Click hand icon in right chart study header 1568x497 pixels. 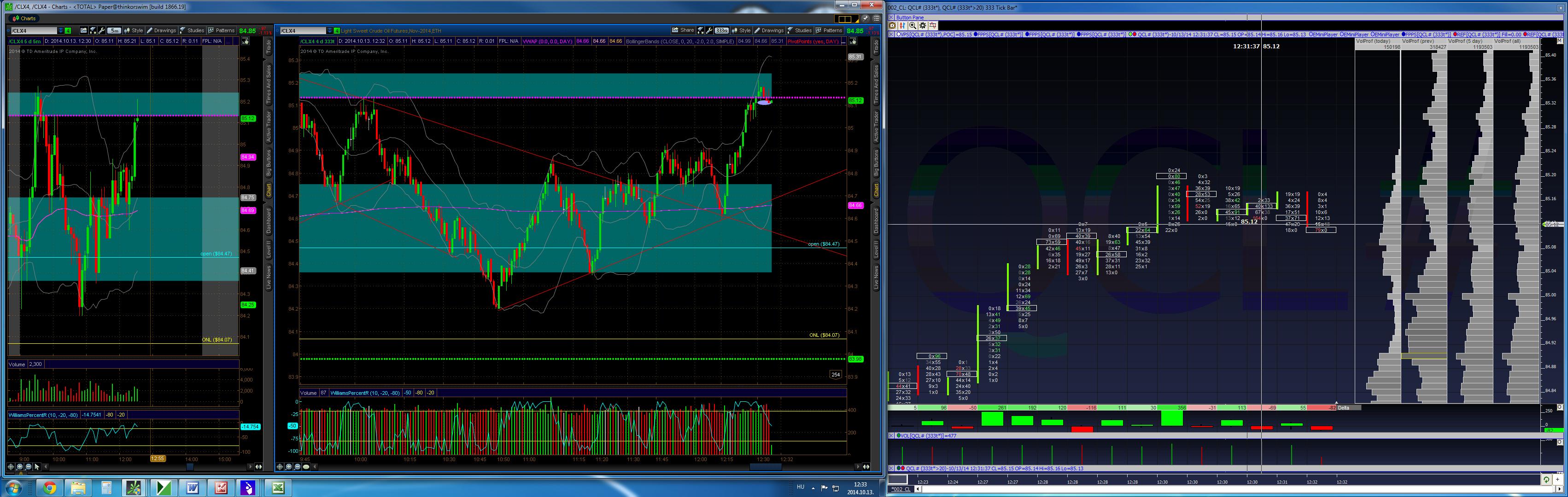(853, 41)
